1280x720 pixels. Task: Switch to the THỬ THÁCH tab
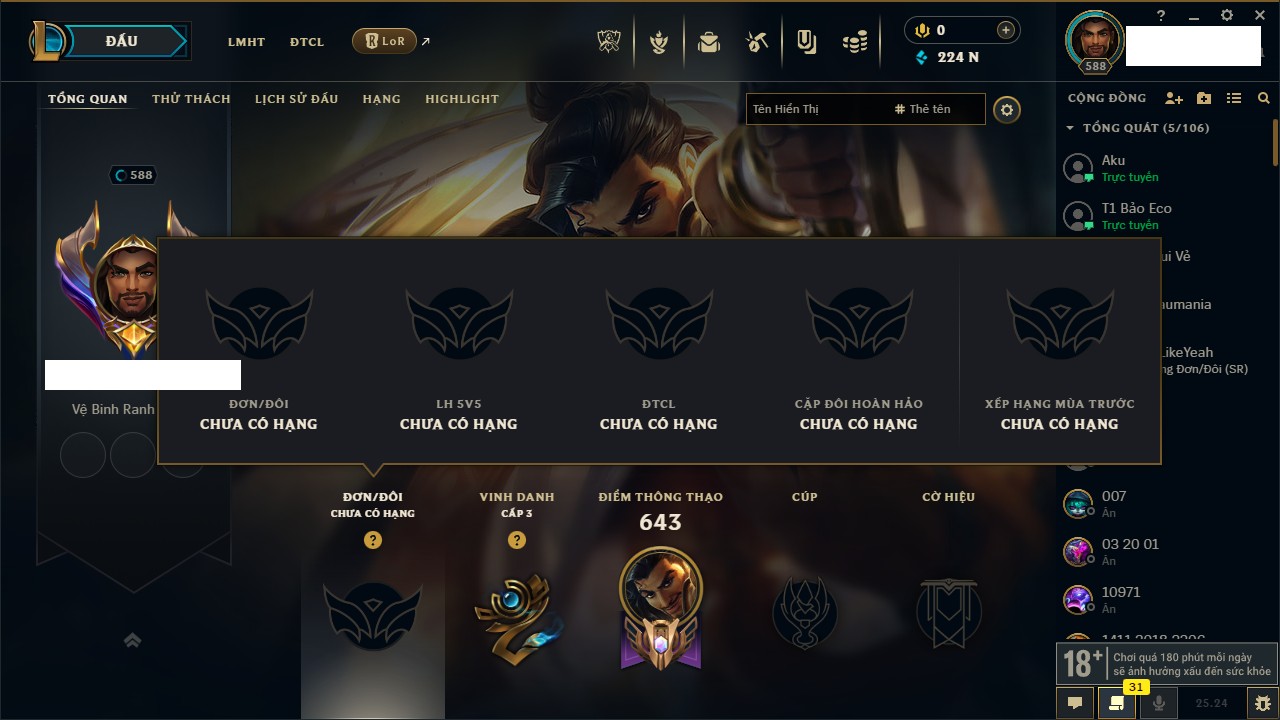pos(191,99)
